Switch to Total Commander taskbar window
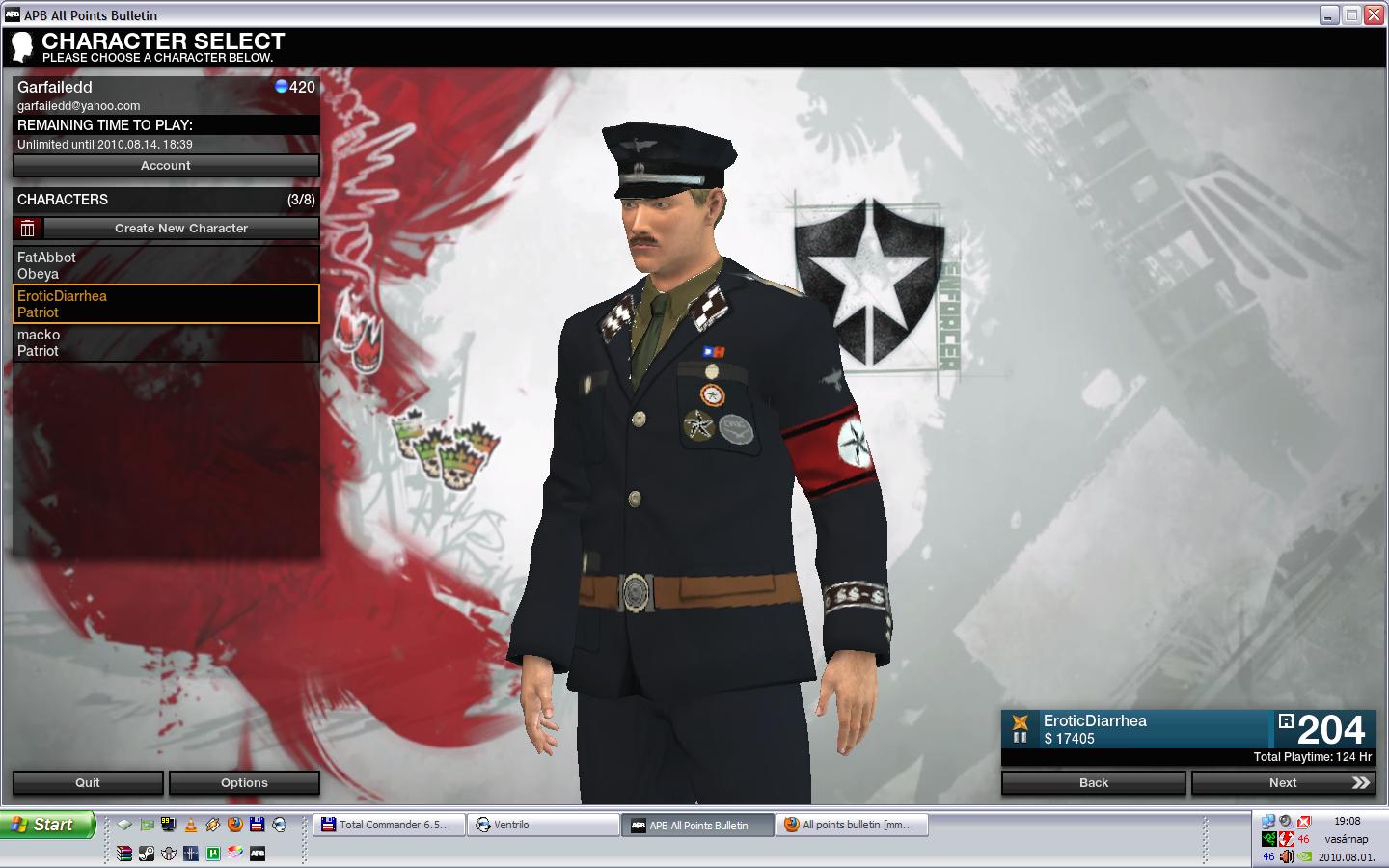Screen dimensions: 1389x868 390,825
